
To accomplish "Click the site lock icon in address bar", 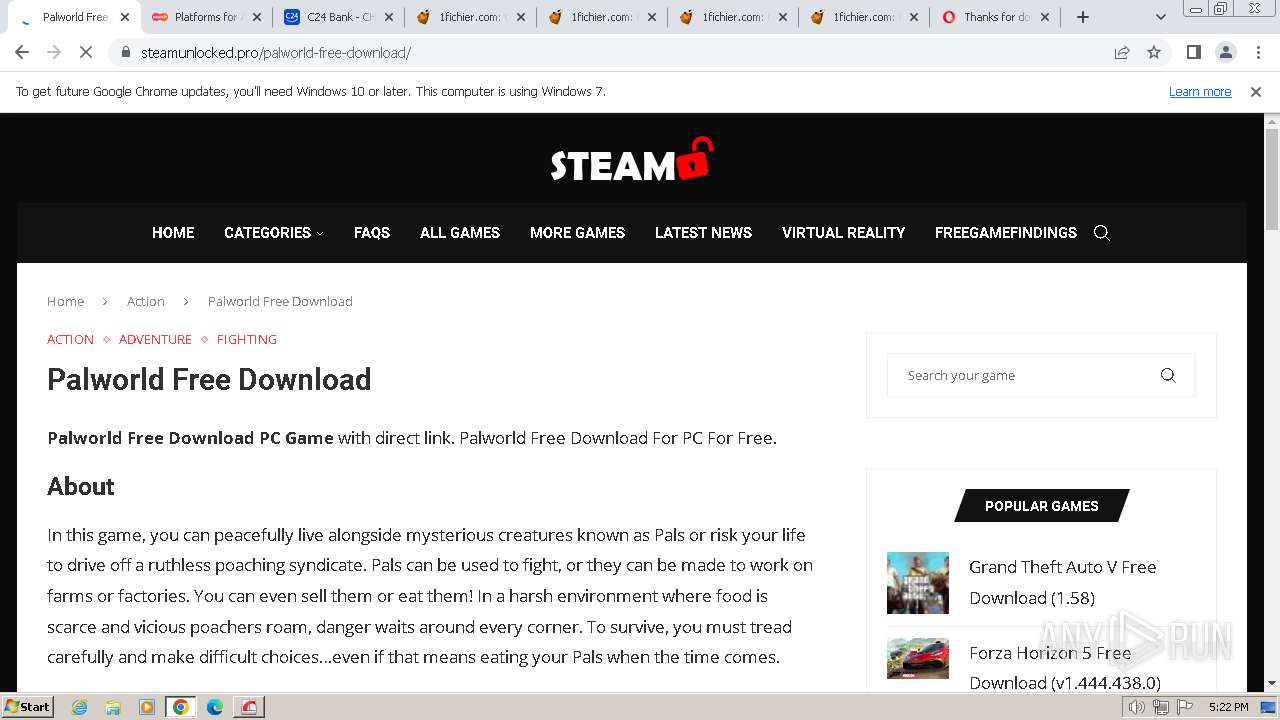I will tap(125, 52).
